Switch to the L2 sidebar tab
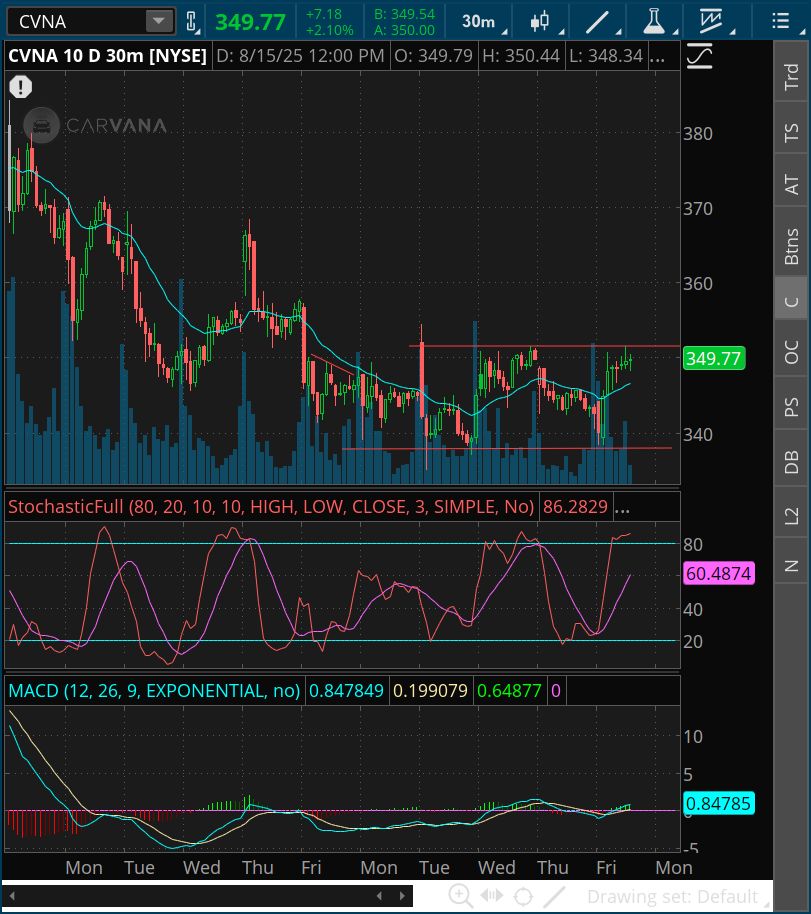This screenshot has height=914, width=811. (792, 515)
